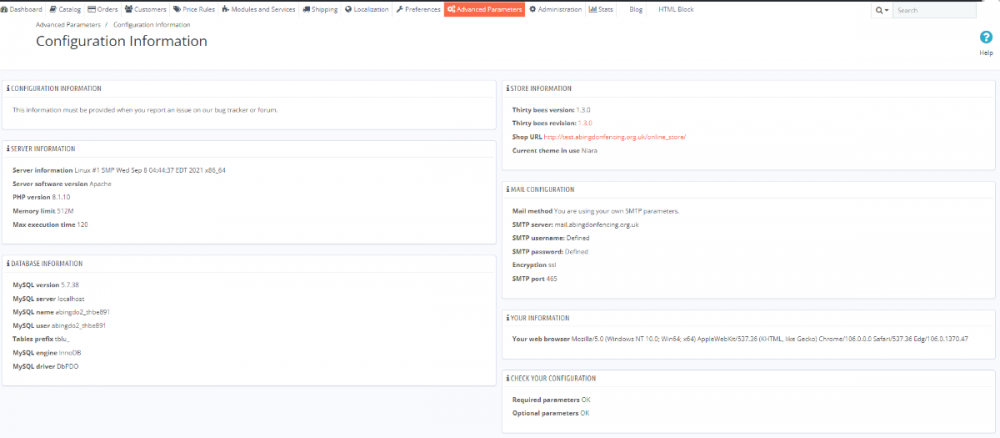Image resolution: width=1000 pixels, height=438 pixels.
Task: Click the Store Information panel heading
Action: pos(539,89)
